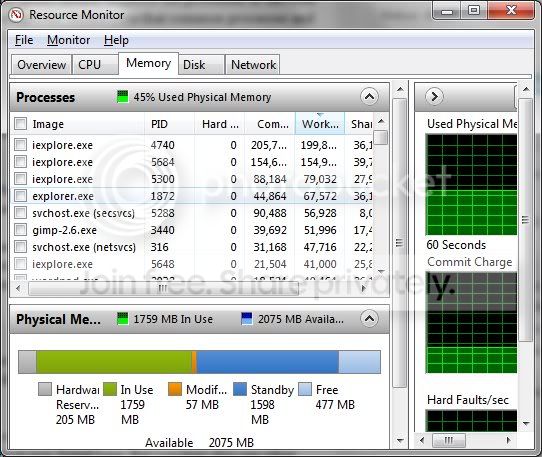Click the Available 2075 MB text
This screenshot has width=542, height=457.
(199, 442)
